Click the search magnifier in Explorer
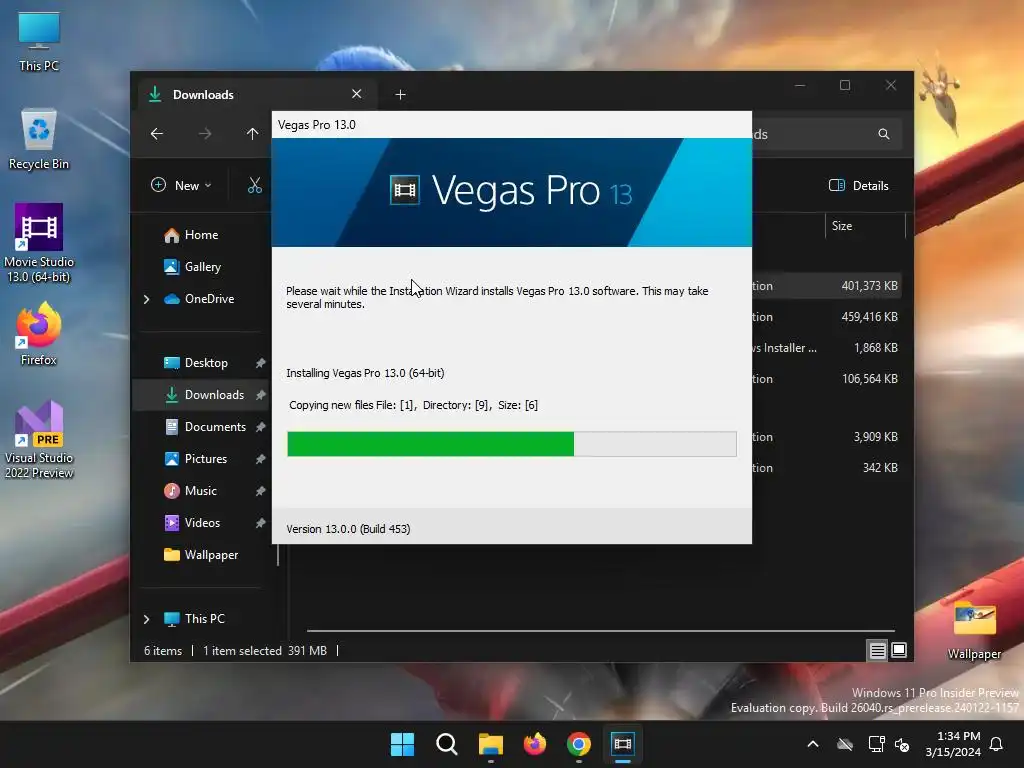1024x768 pixels. tap(884, 134)
